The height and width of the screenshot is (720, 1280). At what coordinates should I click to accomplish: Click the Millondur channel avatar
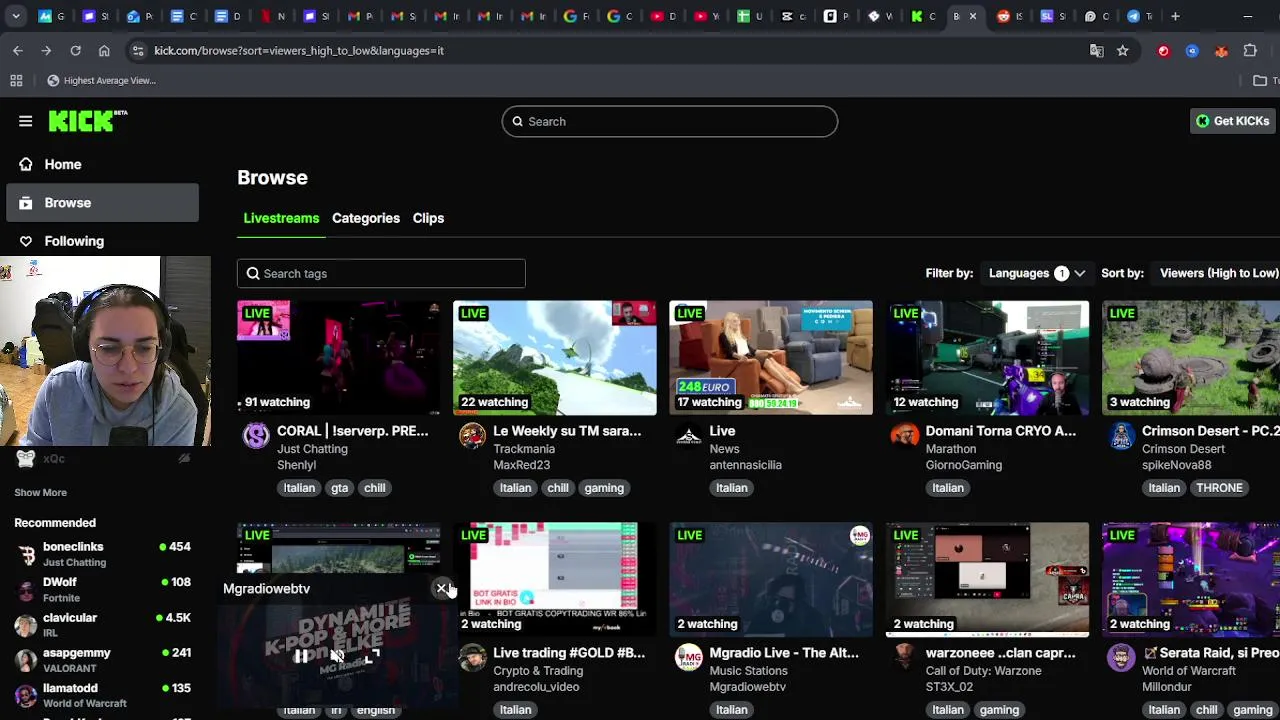(x=1121, y=657)
